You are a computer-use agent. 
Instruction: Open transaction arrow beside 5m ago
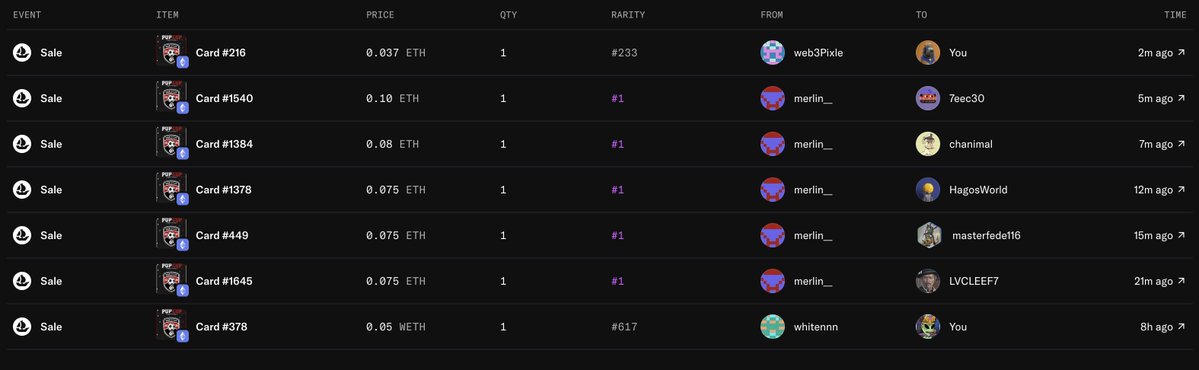pos(1181,99)
